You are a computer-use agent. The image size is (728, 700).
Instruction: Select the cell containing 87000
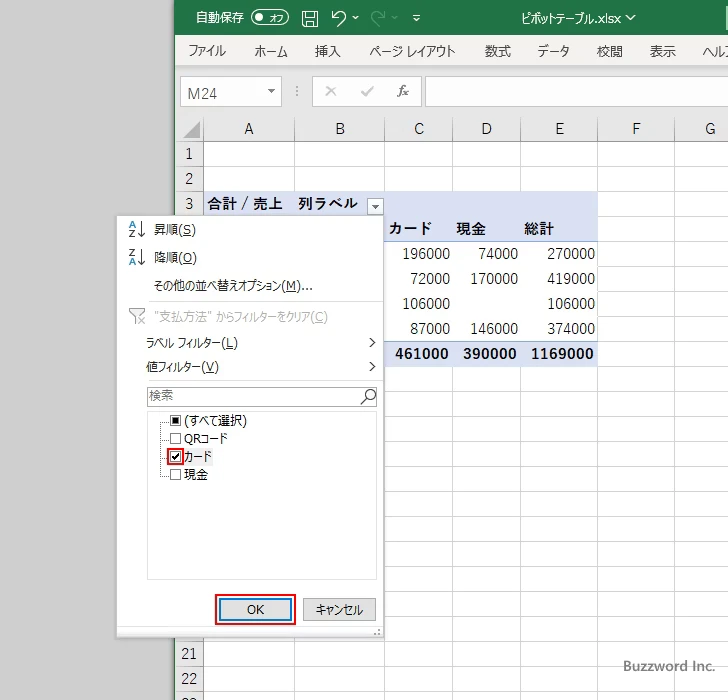(x=419, y=329)
